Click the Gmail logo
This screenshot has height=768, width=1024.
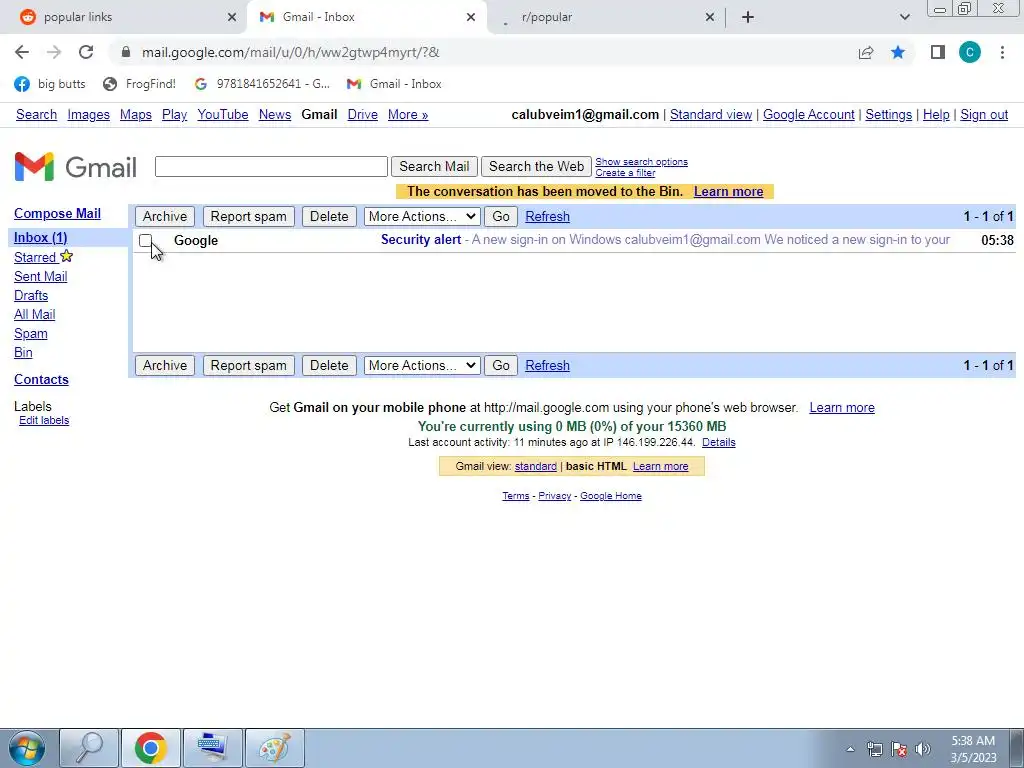75,167
